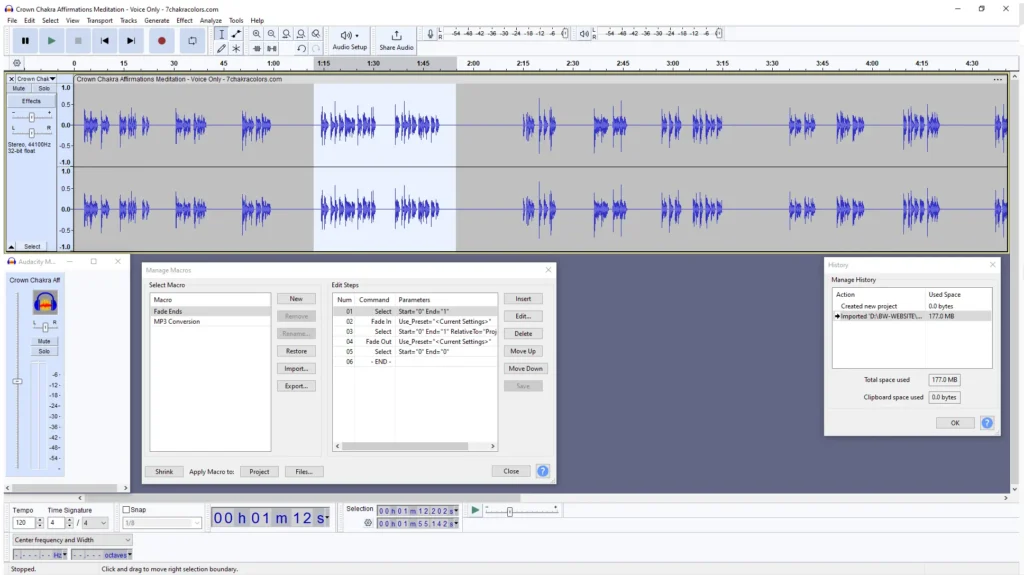Viewport: 1024px width, 575px height.
Task: Adjust the playback speed slider
Action: coord(510,511)
